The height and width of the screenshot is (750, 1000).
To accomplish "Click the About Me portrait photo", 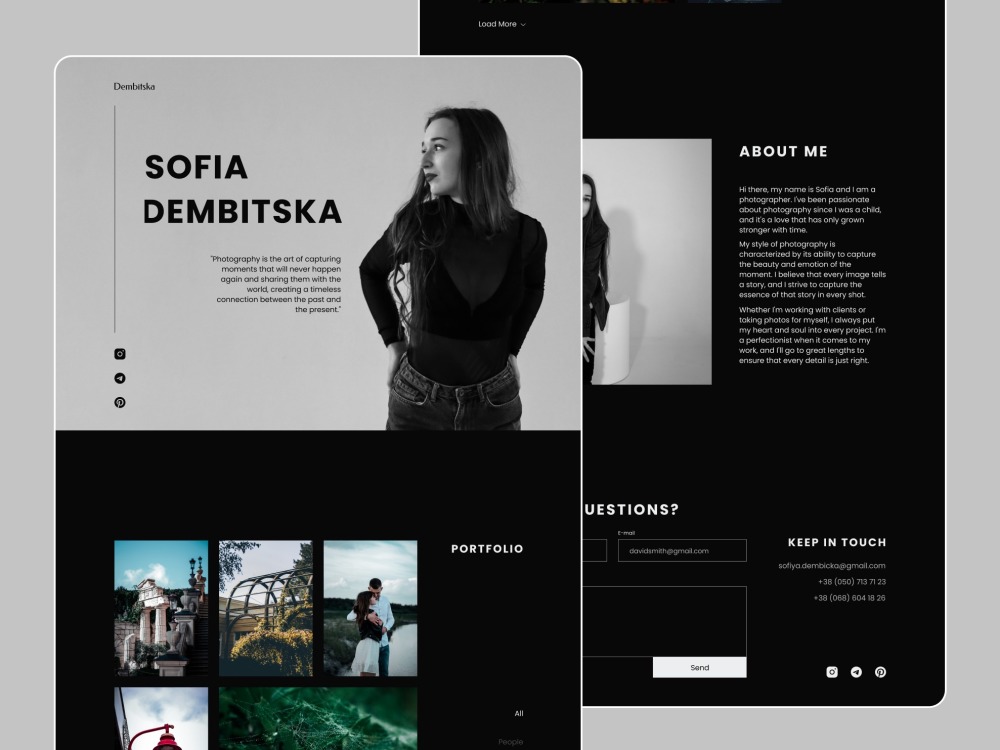I will pyautogui.click(x=647, y=261).
